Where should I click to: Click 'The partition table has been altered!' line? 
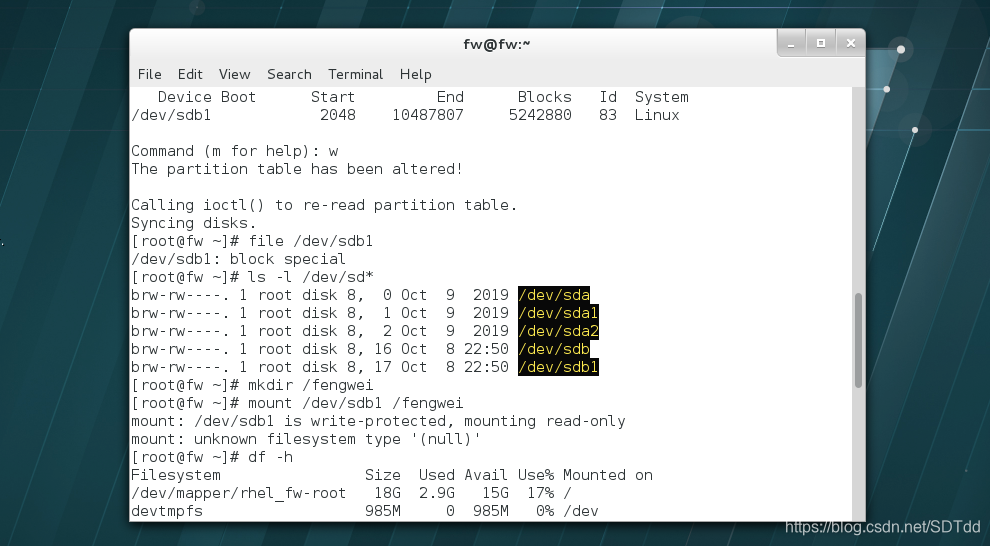click(x=297, y=169)
